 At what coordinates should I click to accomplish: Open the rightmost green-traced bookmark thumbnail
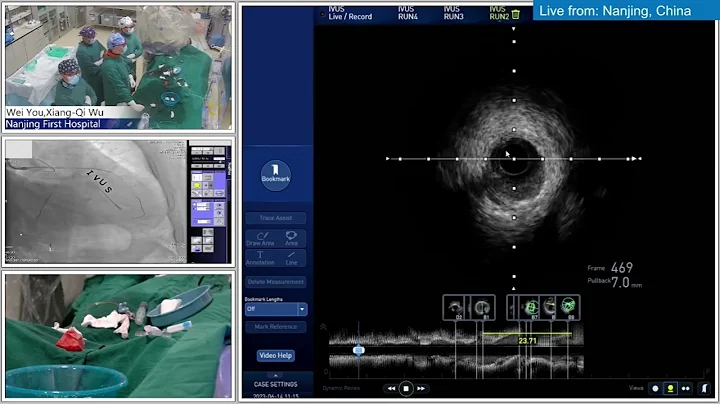point(568,307)
